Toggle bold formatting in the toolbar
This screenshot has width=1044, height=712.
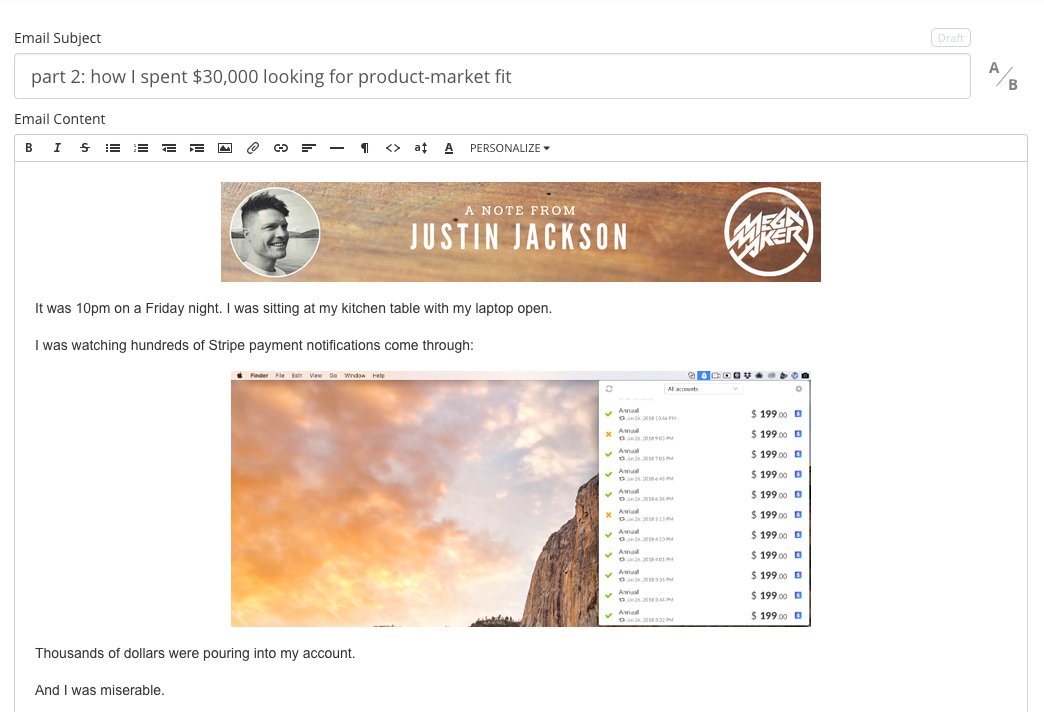coord(29,148)
